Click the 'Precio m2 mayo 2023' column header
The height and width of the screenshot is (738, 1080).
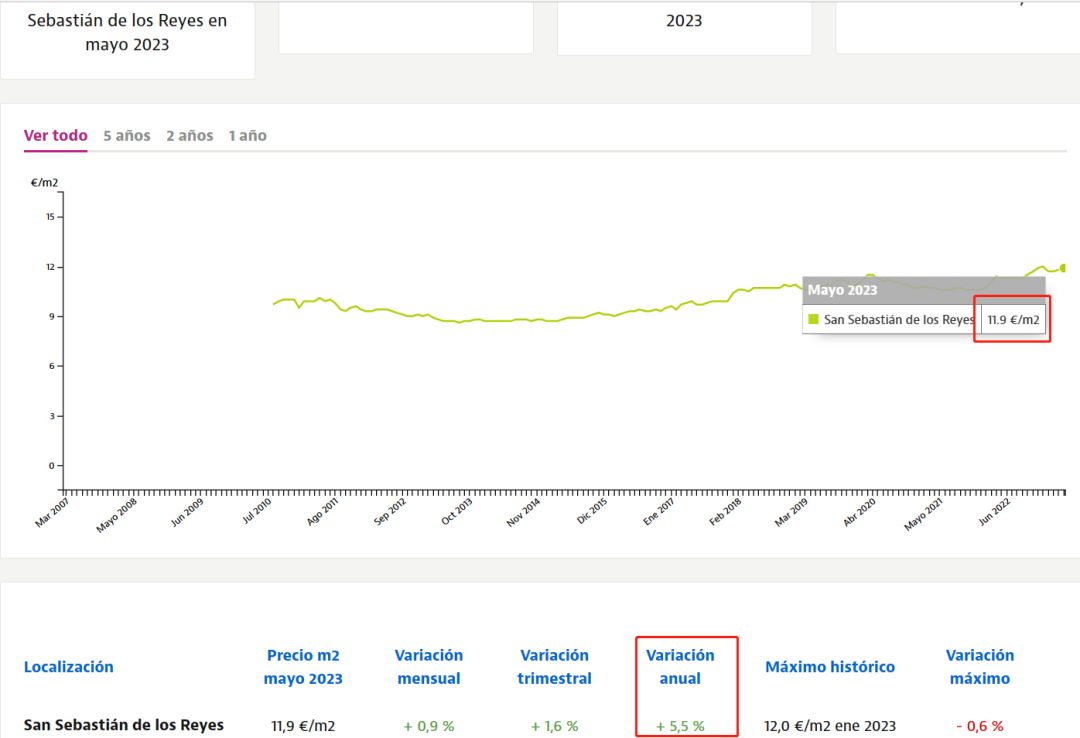pos(303,666)
